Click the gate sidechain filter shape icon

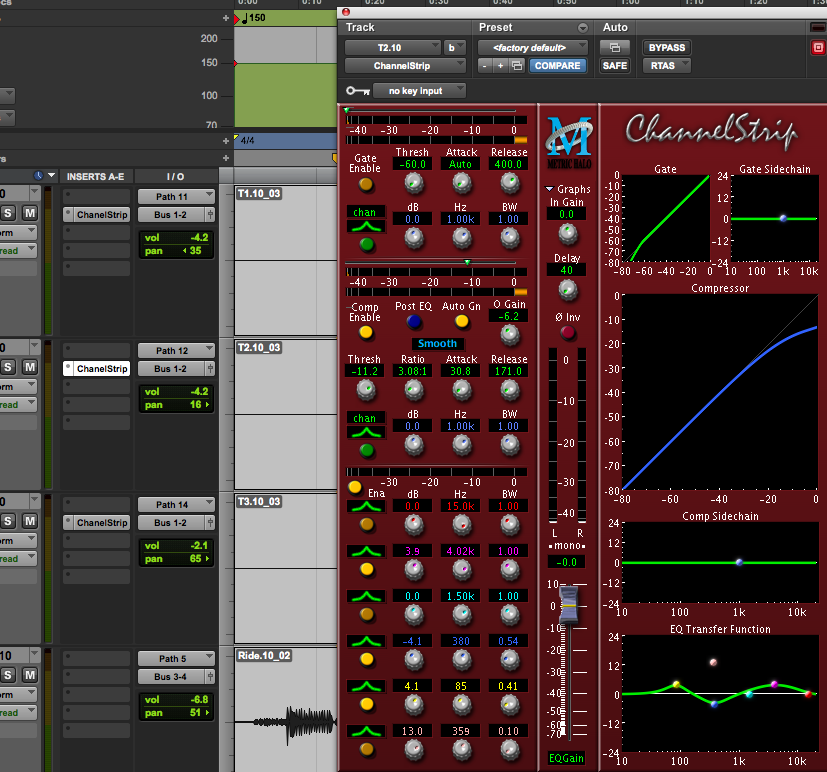366,227
